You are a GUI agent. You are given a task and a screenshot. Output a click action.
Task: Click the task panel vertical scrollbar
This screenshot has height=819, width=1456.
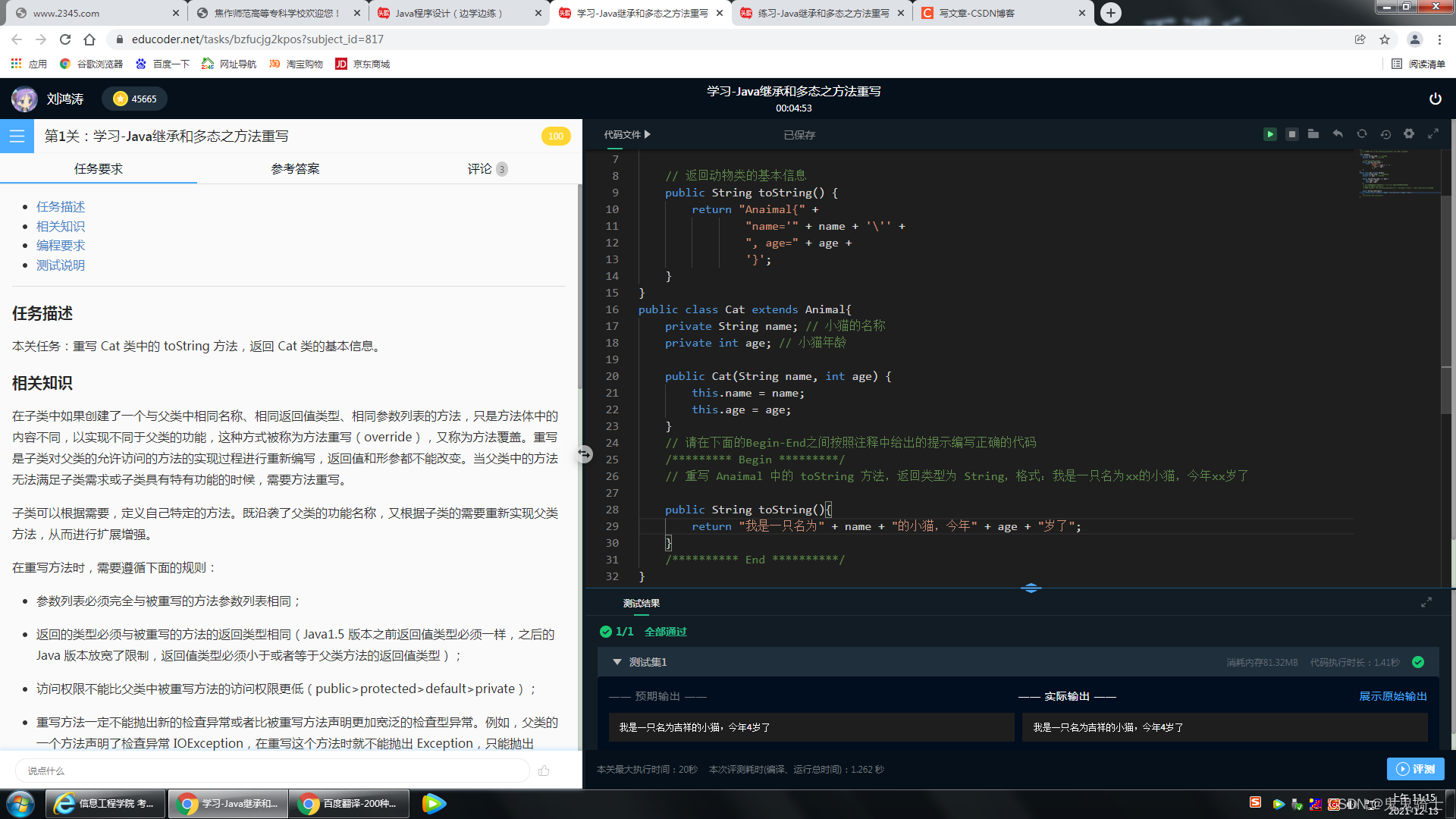point(579,288)
